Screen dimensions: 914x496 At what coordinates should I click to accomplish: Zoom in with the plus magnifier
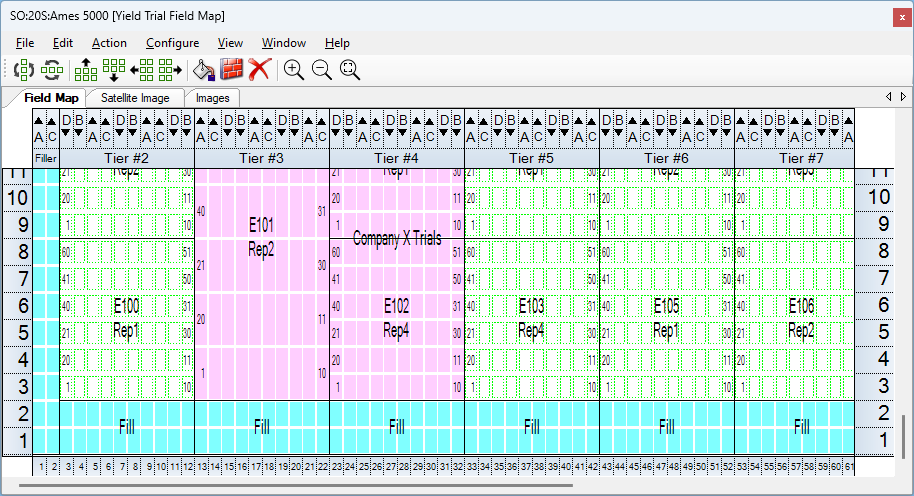pos(294,70)
